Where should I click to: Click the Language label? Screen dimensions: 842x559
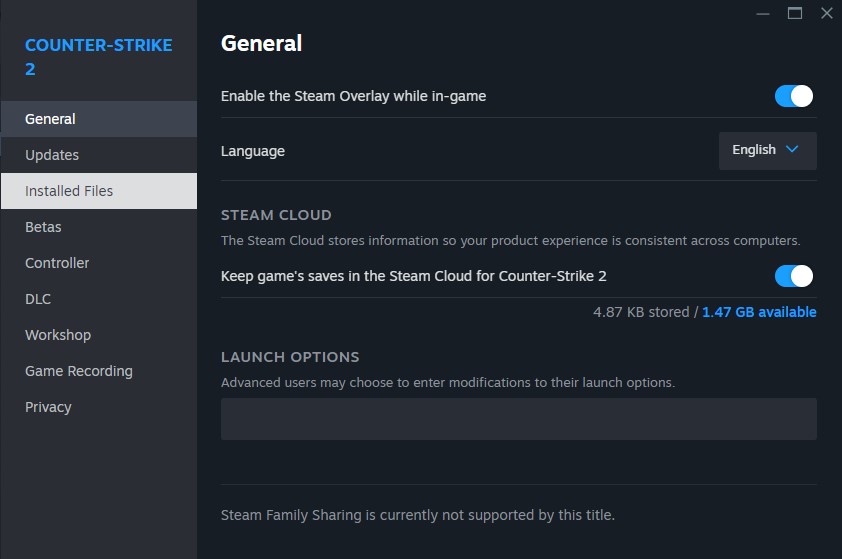point(253,151)
